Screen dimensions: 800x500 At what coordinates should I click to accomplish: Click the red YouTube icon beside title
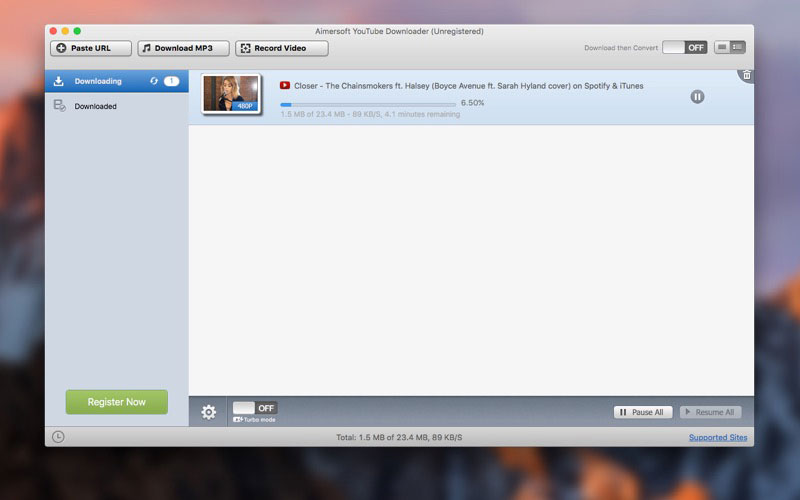[x=285, y=86]
